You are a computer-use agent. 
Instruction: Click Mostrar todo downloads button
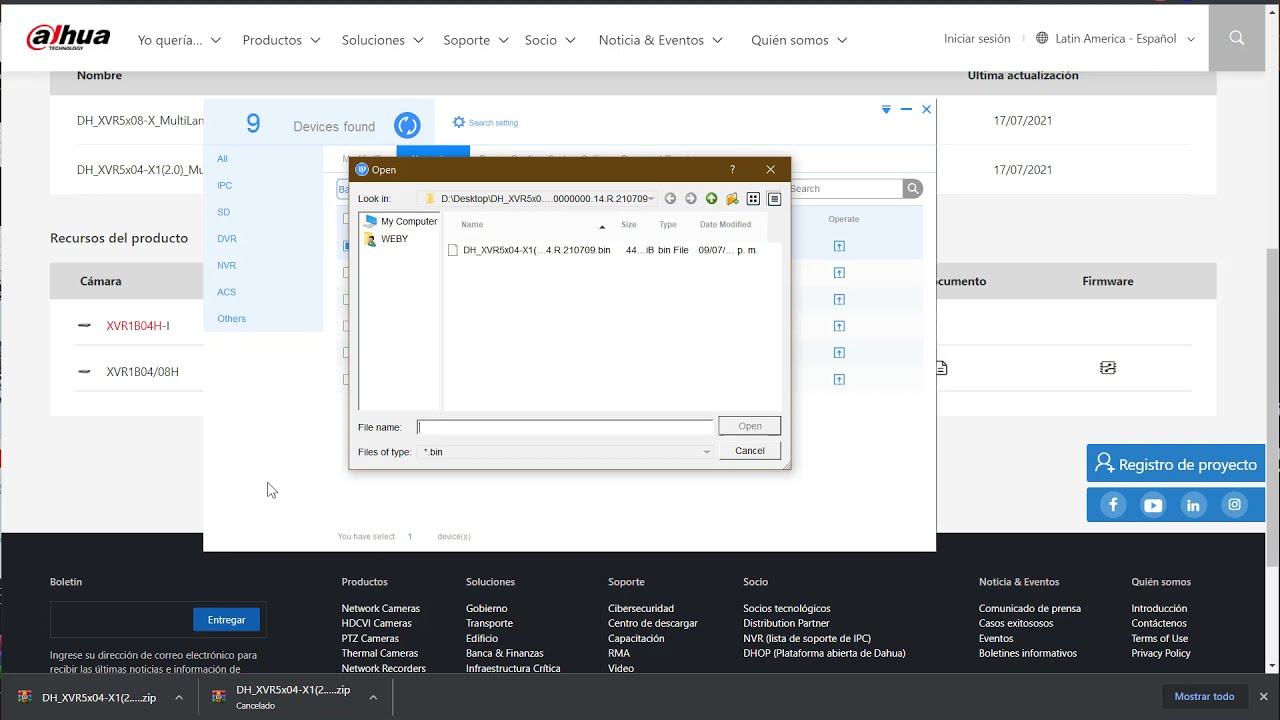[1204, 696]
